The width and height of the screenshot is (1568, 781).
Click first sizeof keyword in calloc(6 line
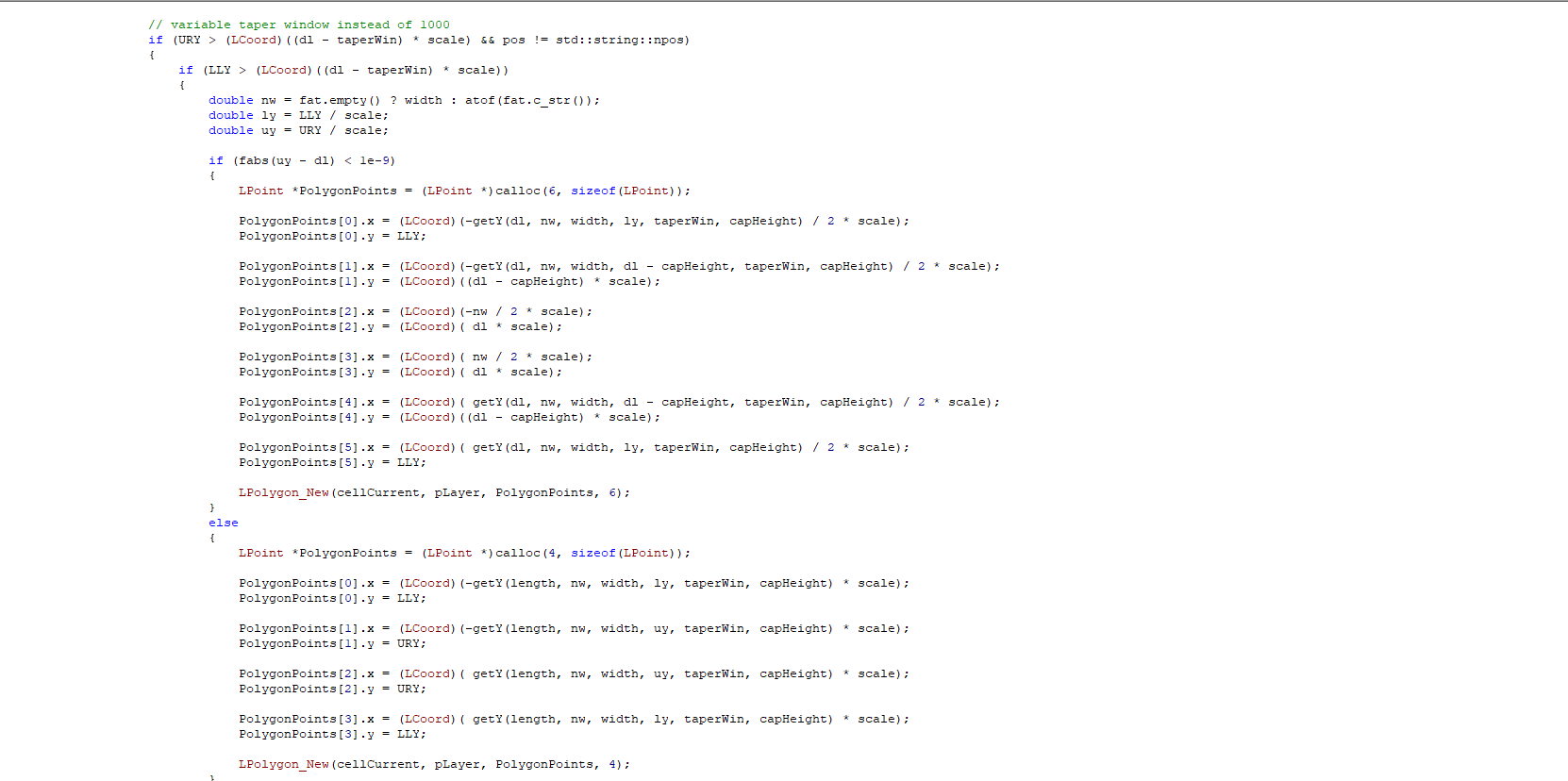(x=592, y=191)
